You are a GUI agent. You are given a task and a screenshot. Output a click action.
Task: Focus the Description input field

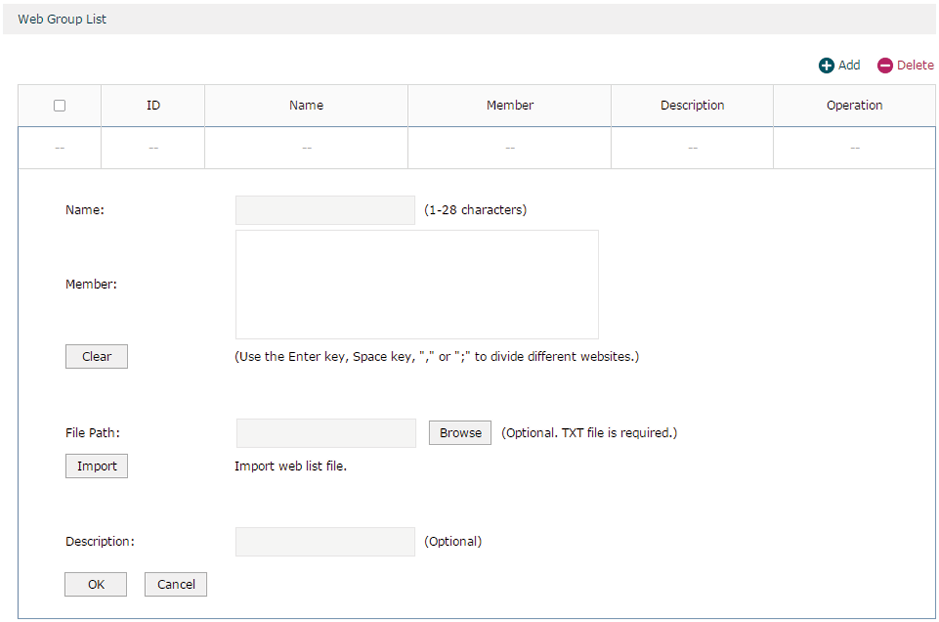tap(325, 542)
